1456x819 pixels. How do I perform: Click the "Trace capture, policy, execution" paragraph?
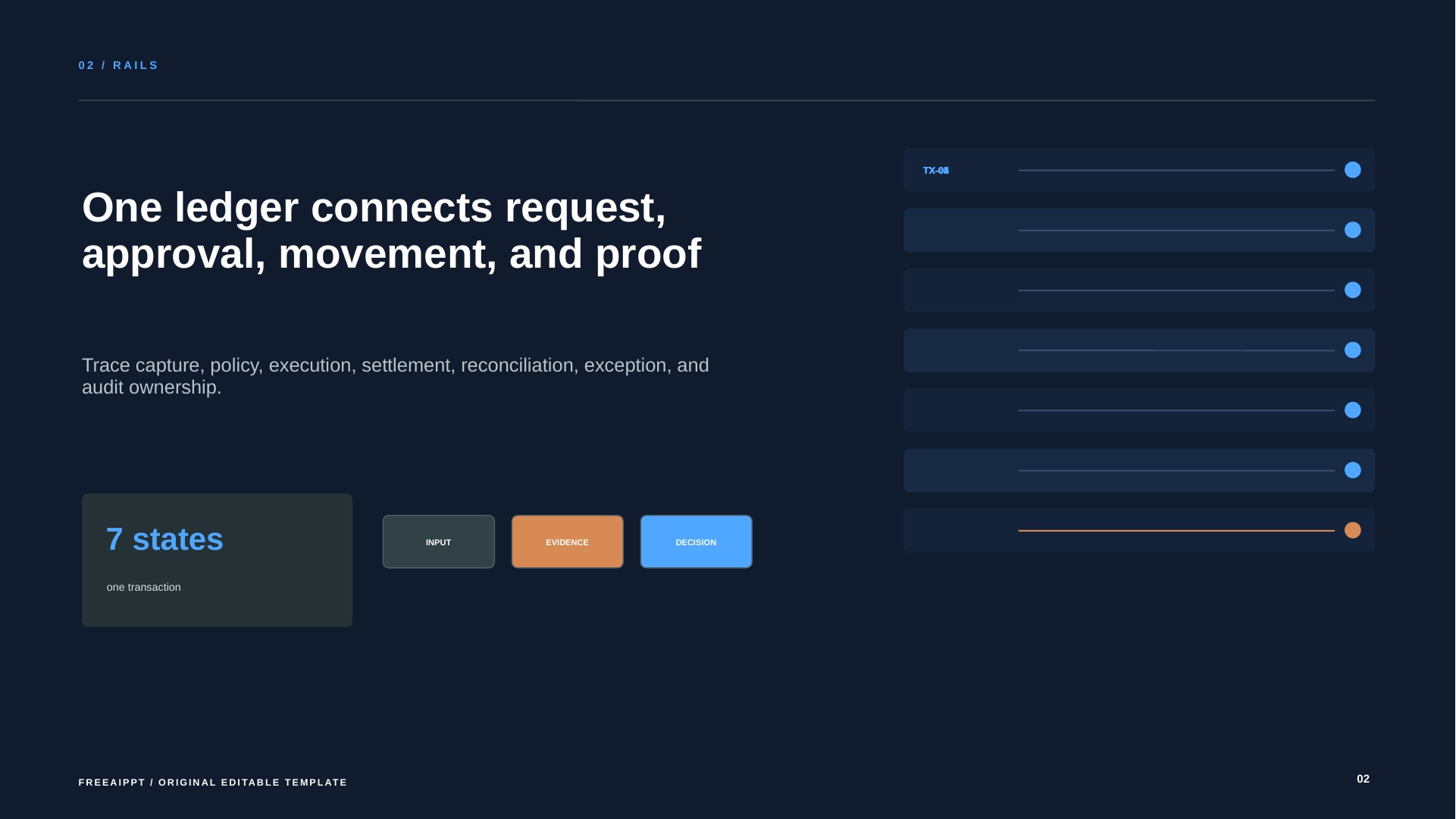pos(396,376)
